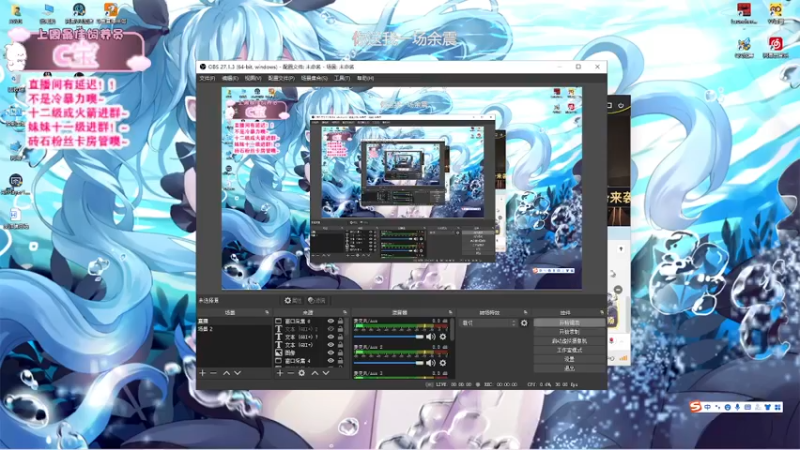Screen dimensions: 800x450
Task: Mute the first 麦克风/Aux speaker icon
Action: coord(431,337)
